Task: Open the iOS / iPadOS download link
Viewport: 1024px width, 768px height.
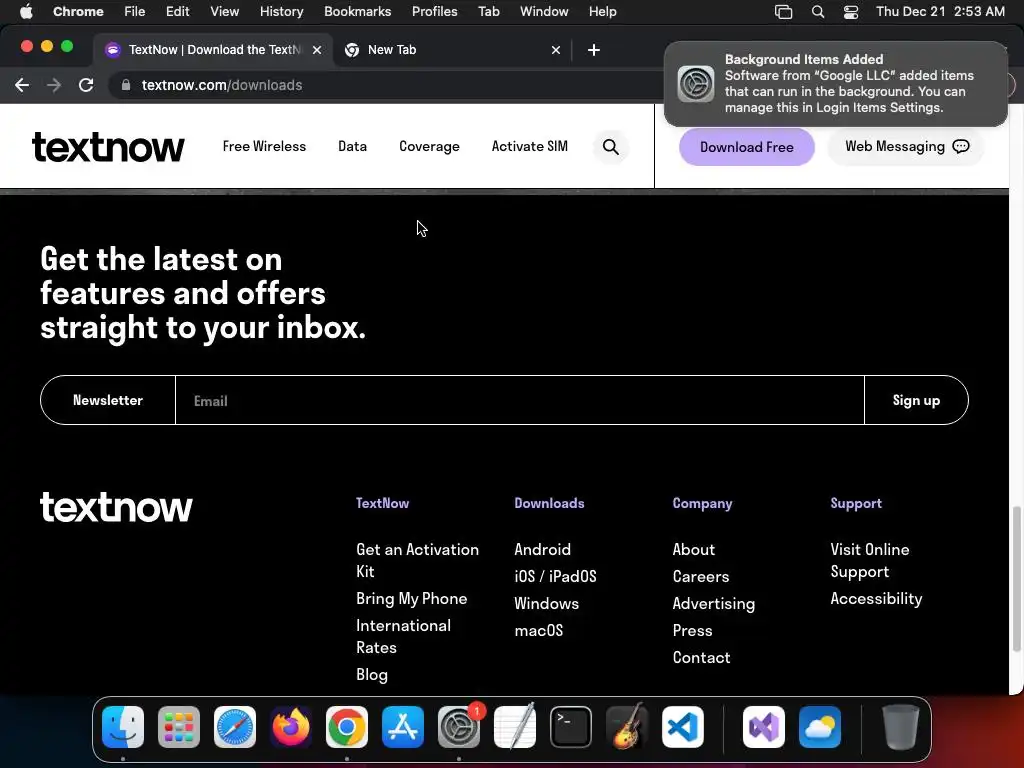Action: [555, 576]
